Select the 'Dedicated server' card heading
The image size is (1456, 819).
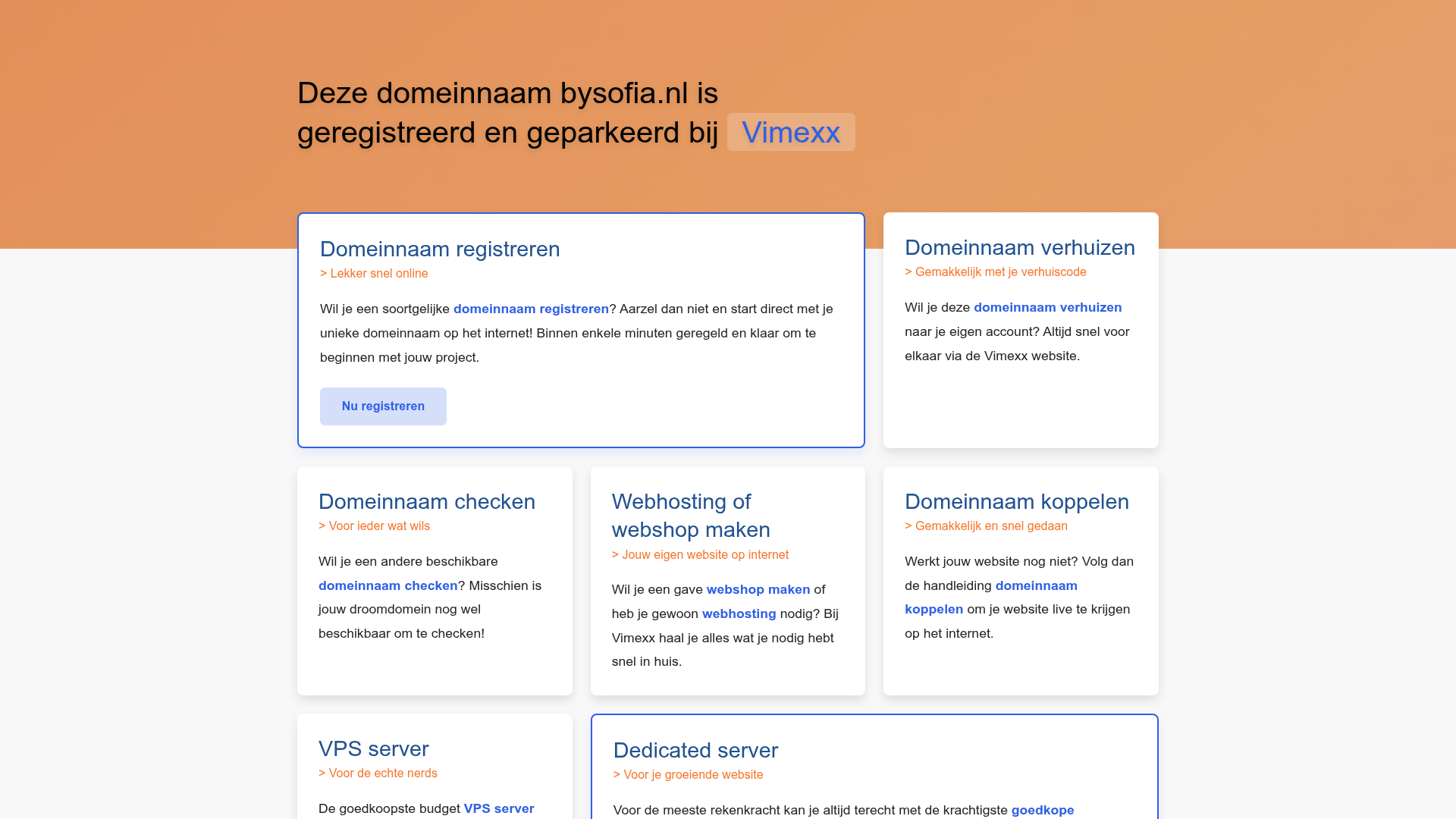(x=695, y=750)
